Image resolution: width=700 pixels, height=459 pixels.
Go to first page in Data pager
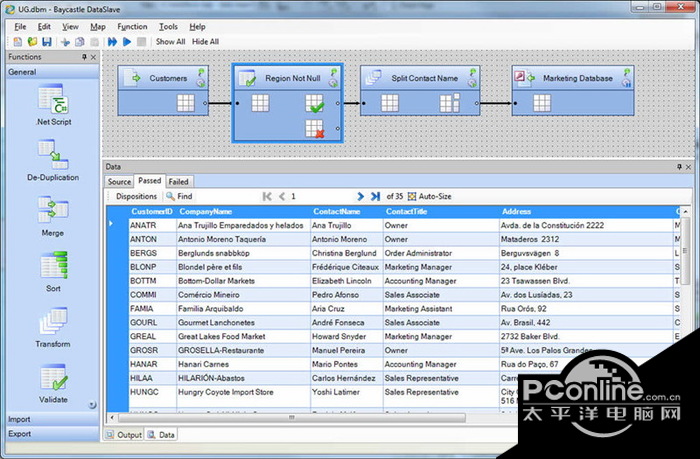pos(267,196)
